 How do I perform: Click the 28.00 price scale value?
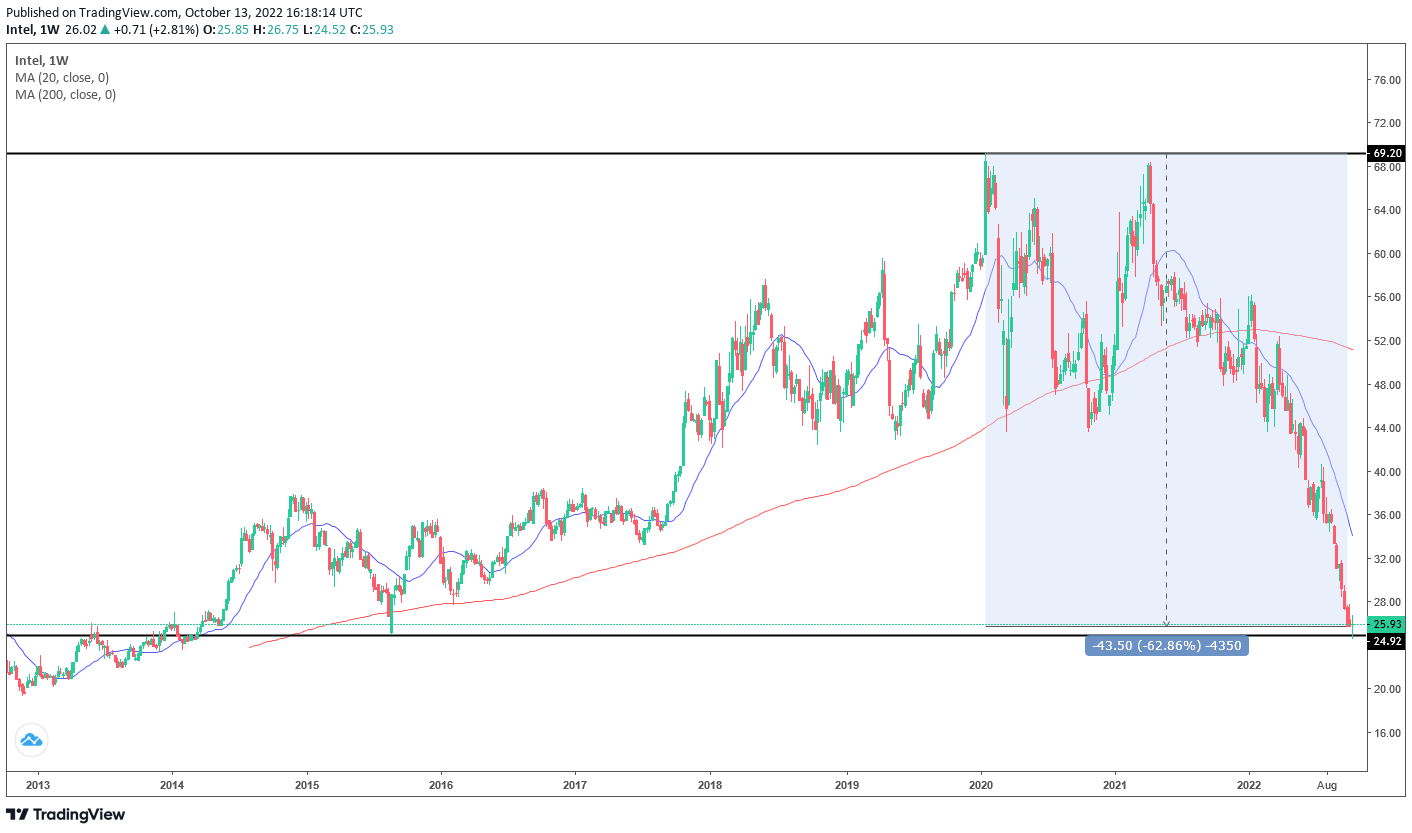point(1387,602)
